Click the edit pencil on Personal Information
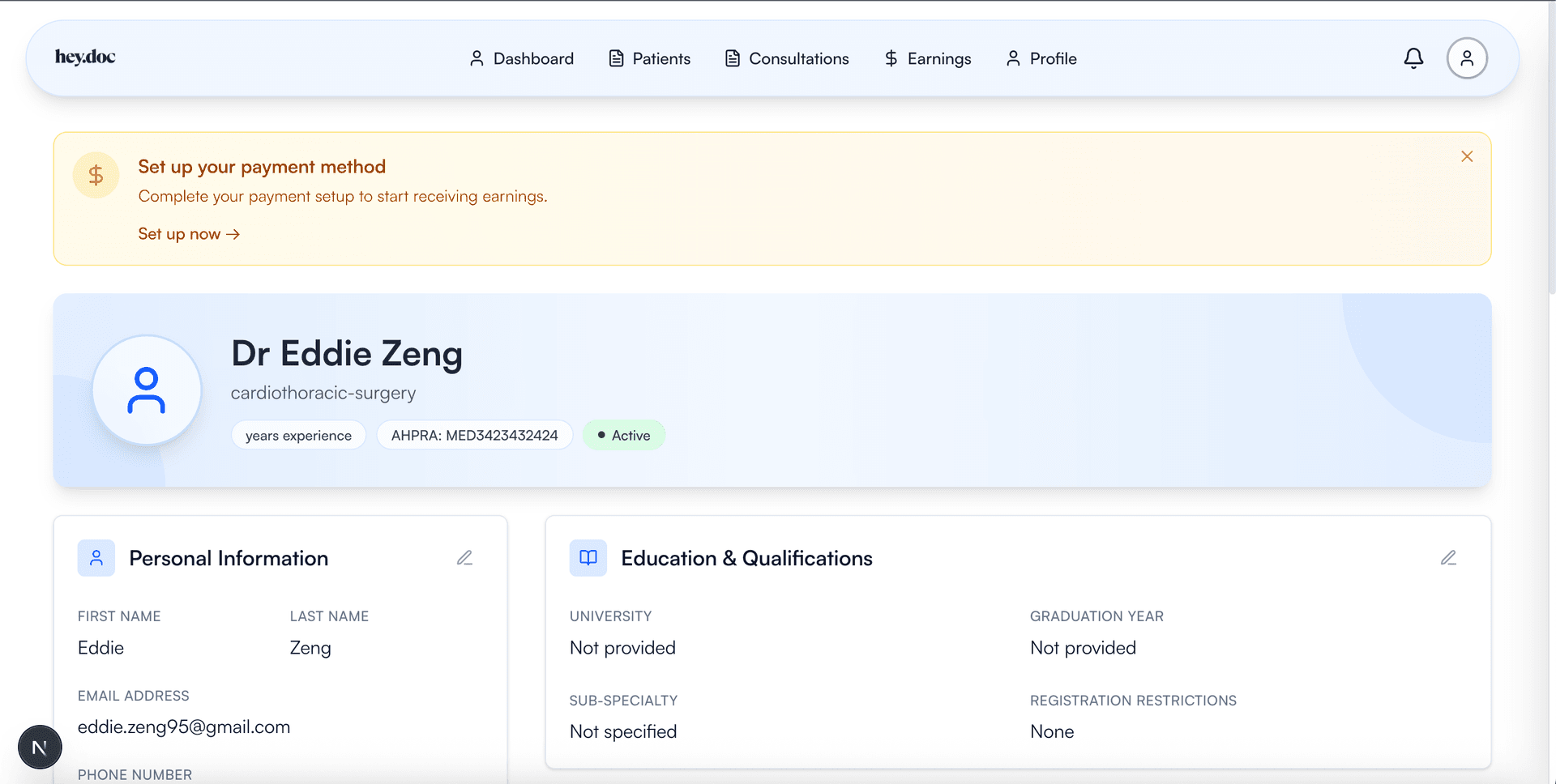Screen dimensions: 1556x784 point(464,557)
